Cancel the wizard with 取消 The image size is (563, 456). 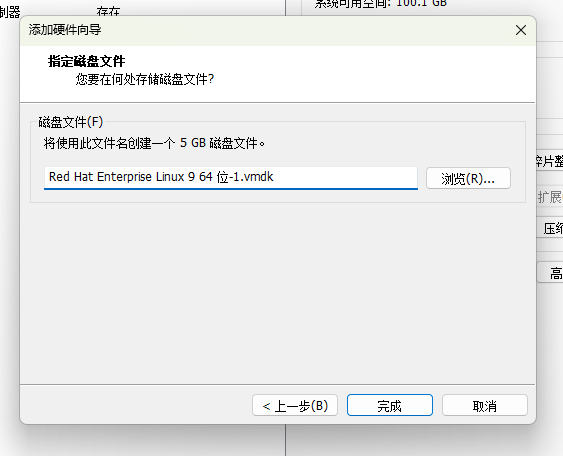[x=485, y=405]
